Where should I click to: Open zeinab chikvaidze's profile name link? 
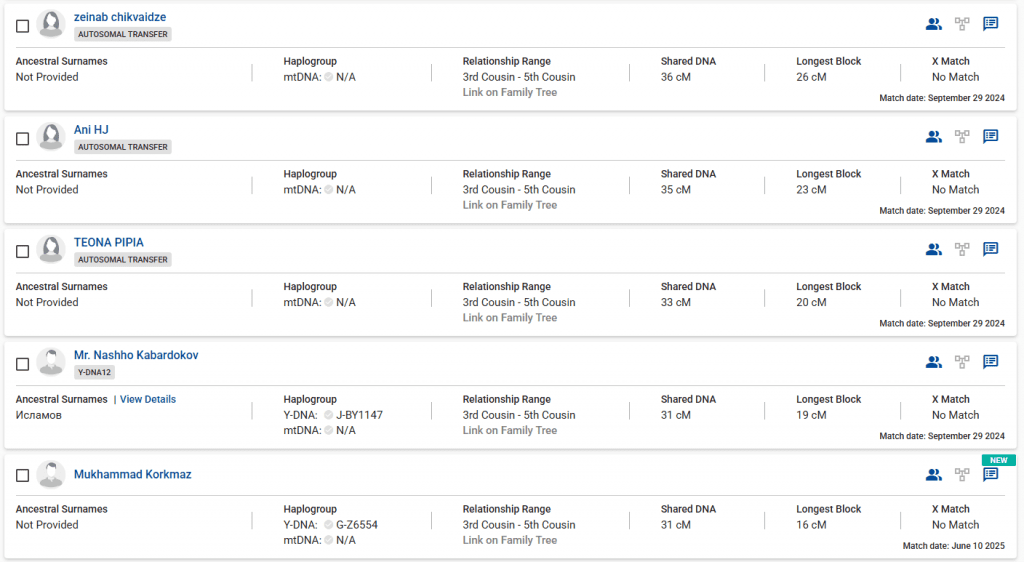(120, 17)
